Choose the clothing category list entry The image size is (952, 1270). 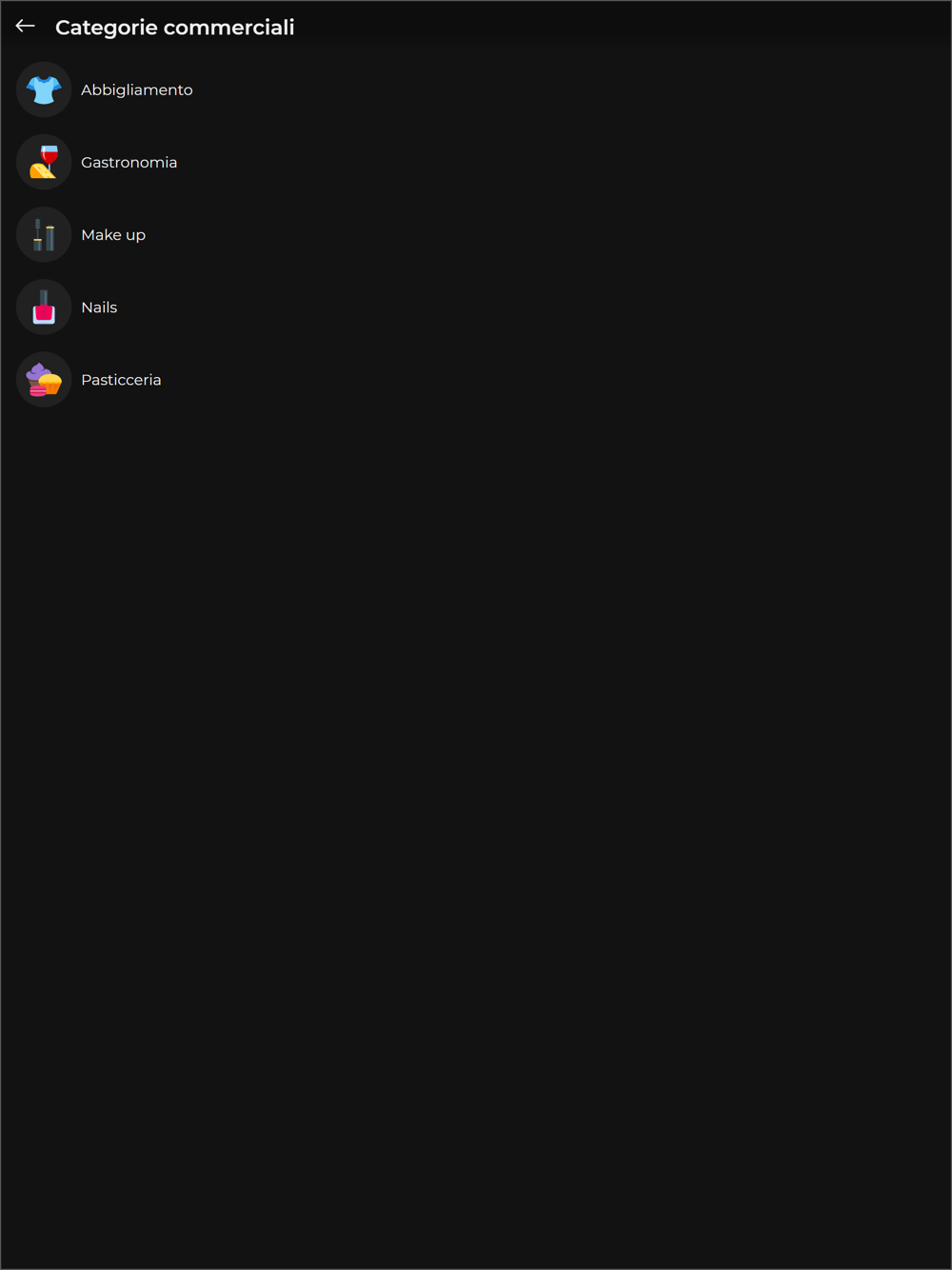click(476, 89)
